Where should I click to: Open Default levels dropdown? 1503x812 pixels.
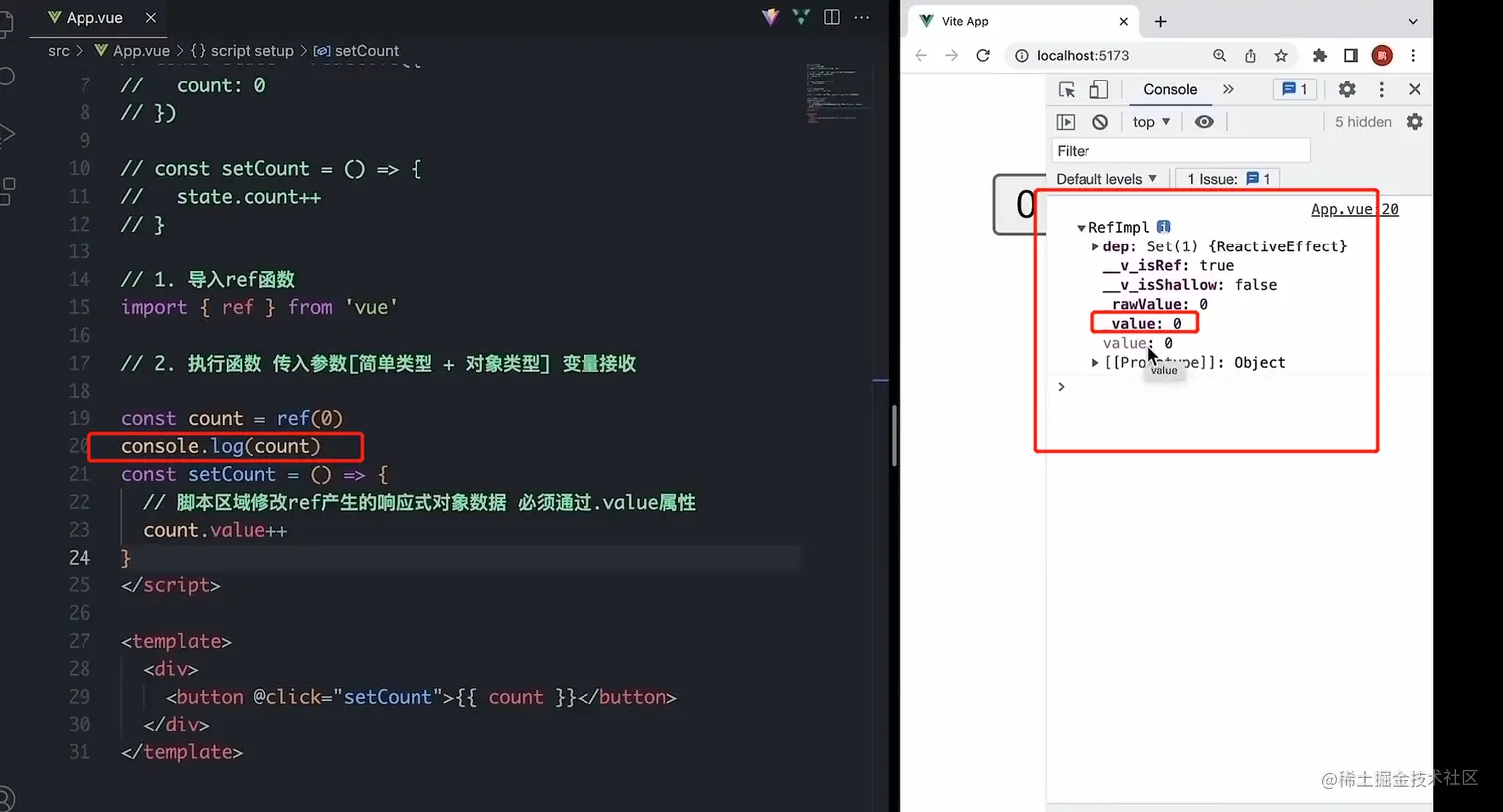[x=1106, y=179]
